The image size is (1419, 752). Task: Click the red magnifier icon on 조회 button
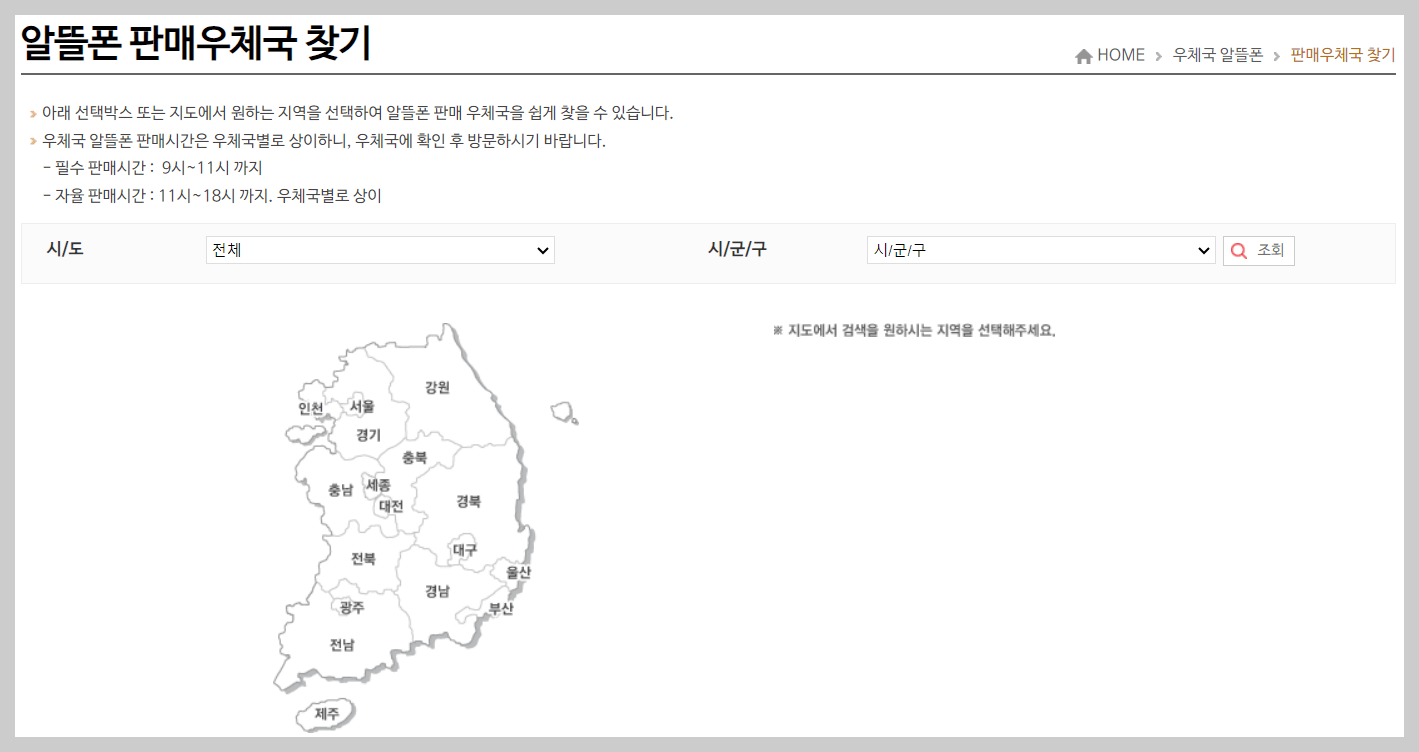[1240, 250]
